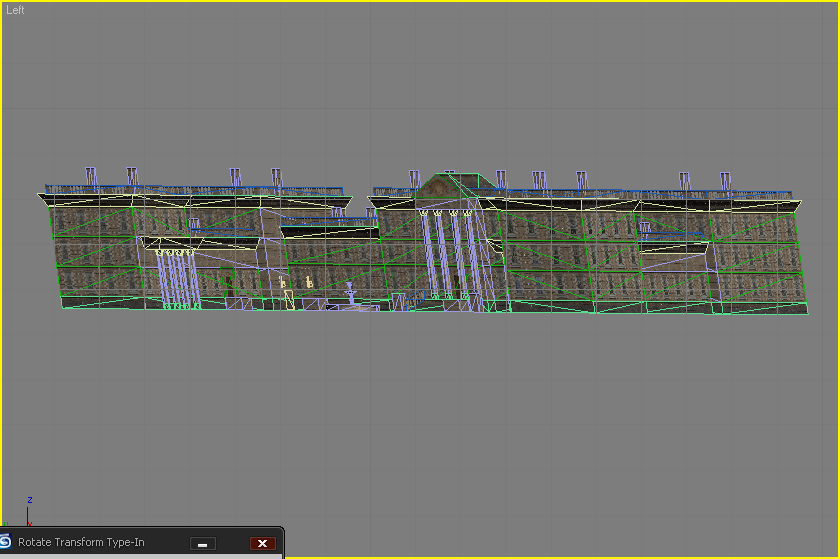This screenshot has width=840, height=559.
Task: Click the 3ds Max icon in dialog title
Action: 6,542
